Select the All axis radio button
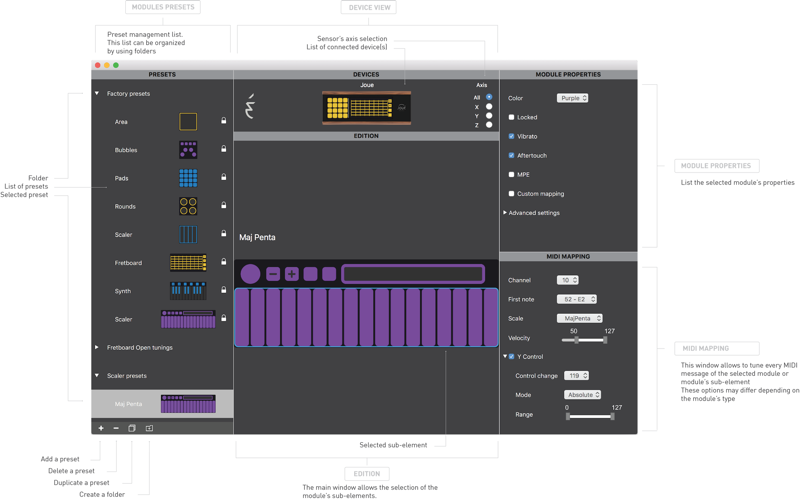This screenshot has width=800, height=500. pos(489,97)
